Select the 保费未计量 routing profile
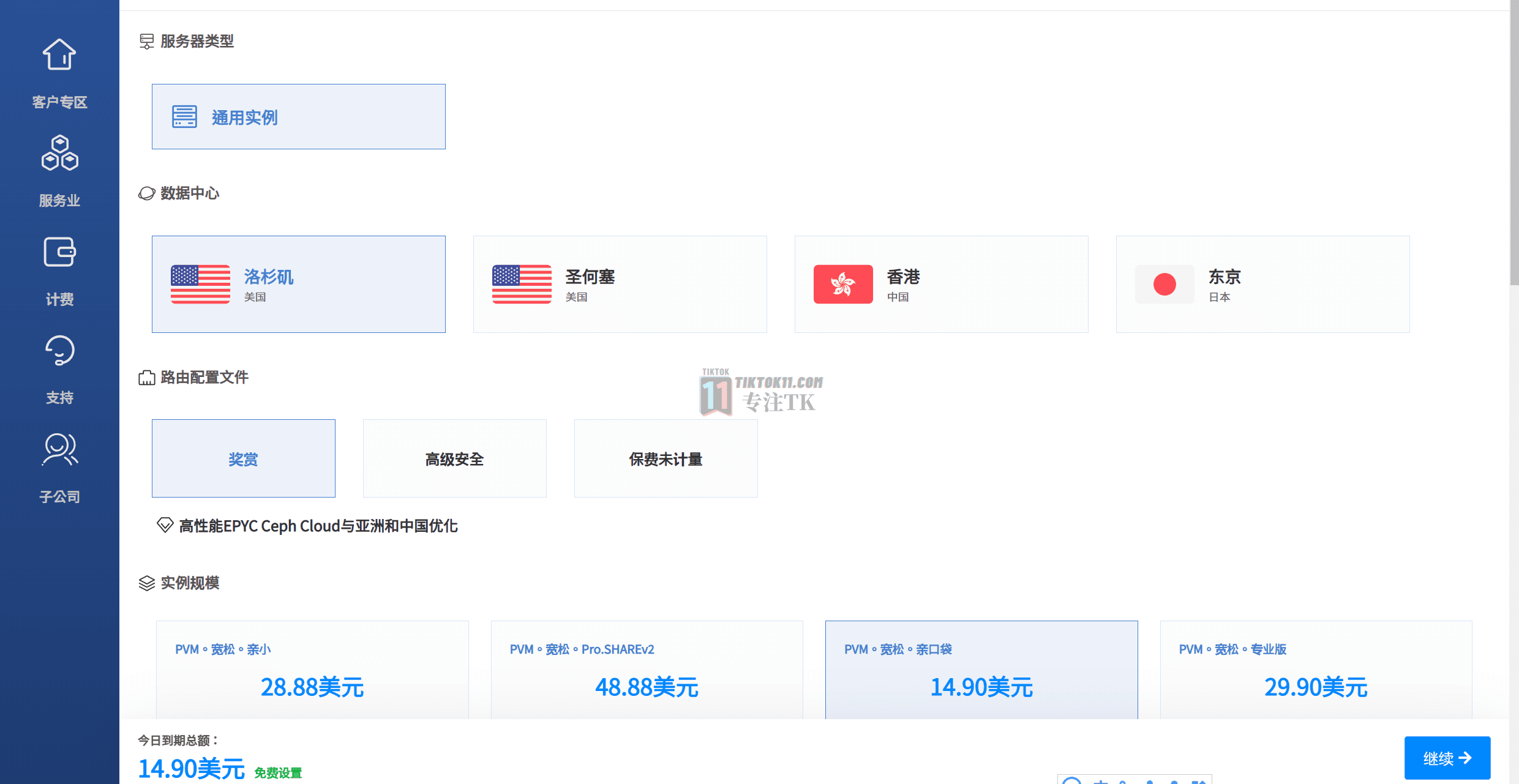Viewport: 1519px width, 784px height. point(665,458)
